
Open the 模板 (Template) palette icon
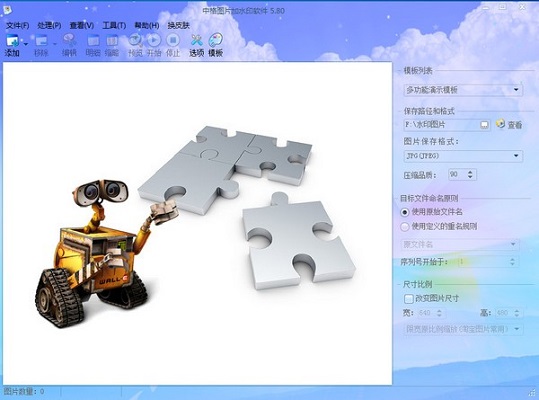216,40
